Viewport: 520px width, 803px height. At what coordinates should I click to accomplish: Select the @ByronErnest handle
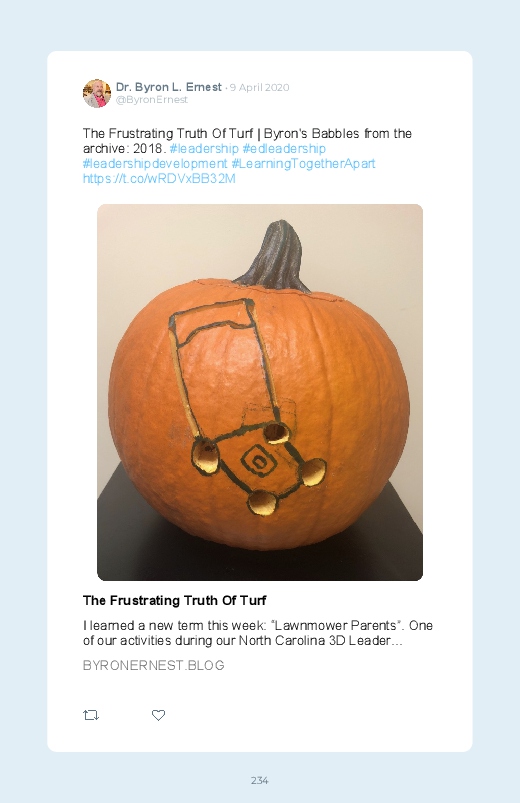pos(152,100)
